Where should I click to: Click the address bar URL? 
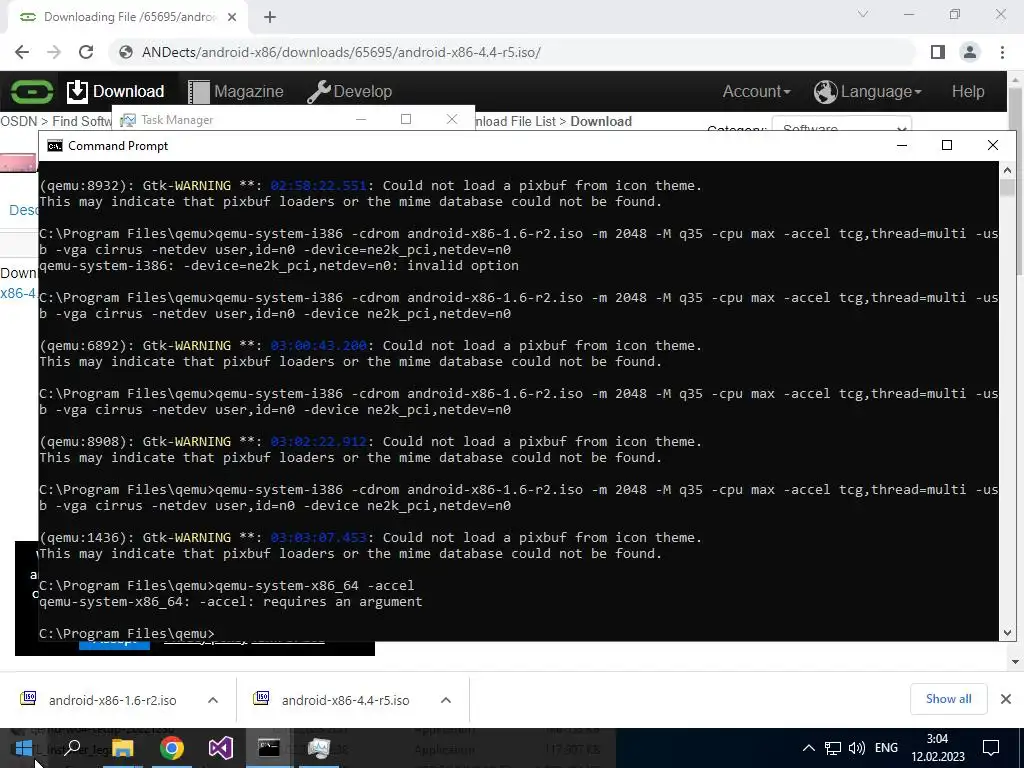(x=341, y=52)
